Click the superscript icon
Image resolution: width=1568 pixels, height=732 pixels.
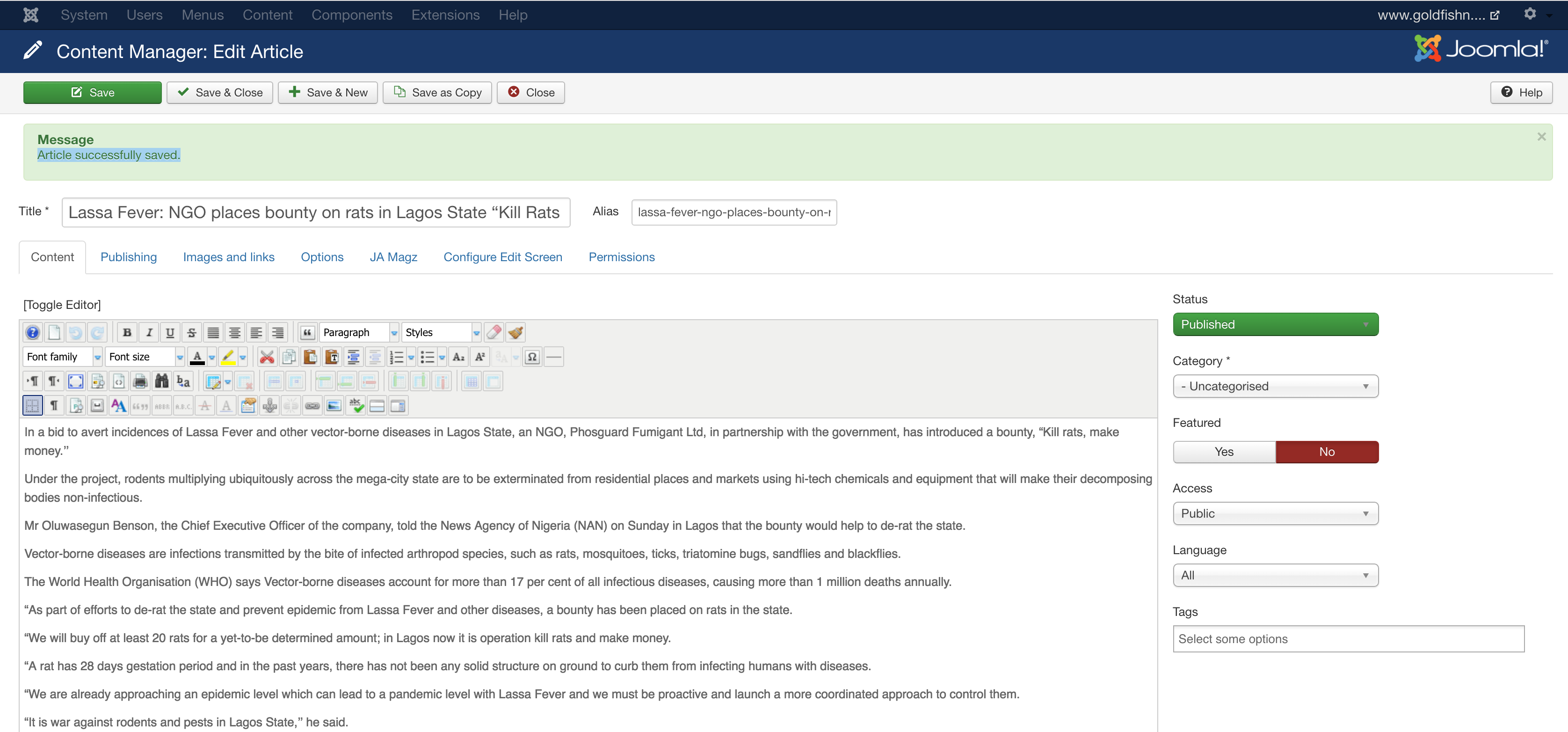pyautogui.click(x=479, y=357)
